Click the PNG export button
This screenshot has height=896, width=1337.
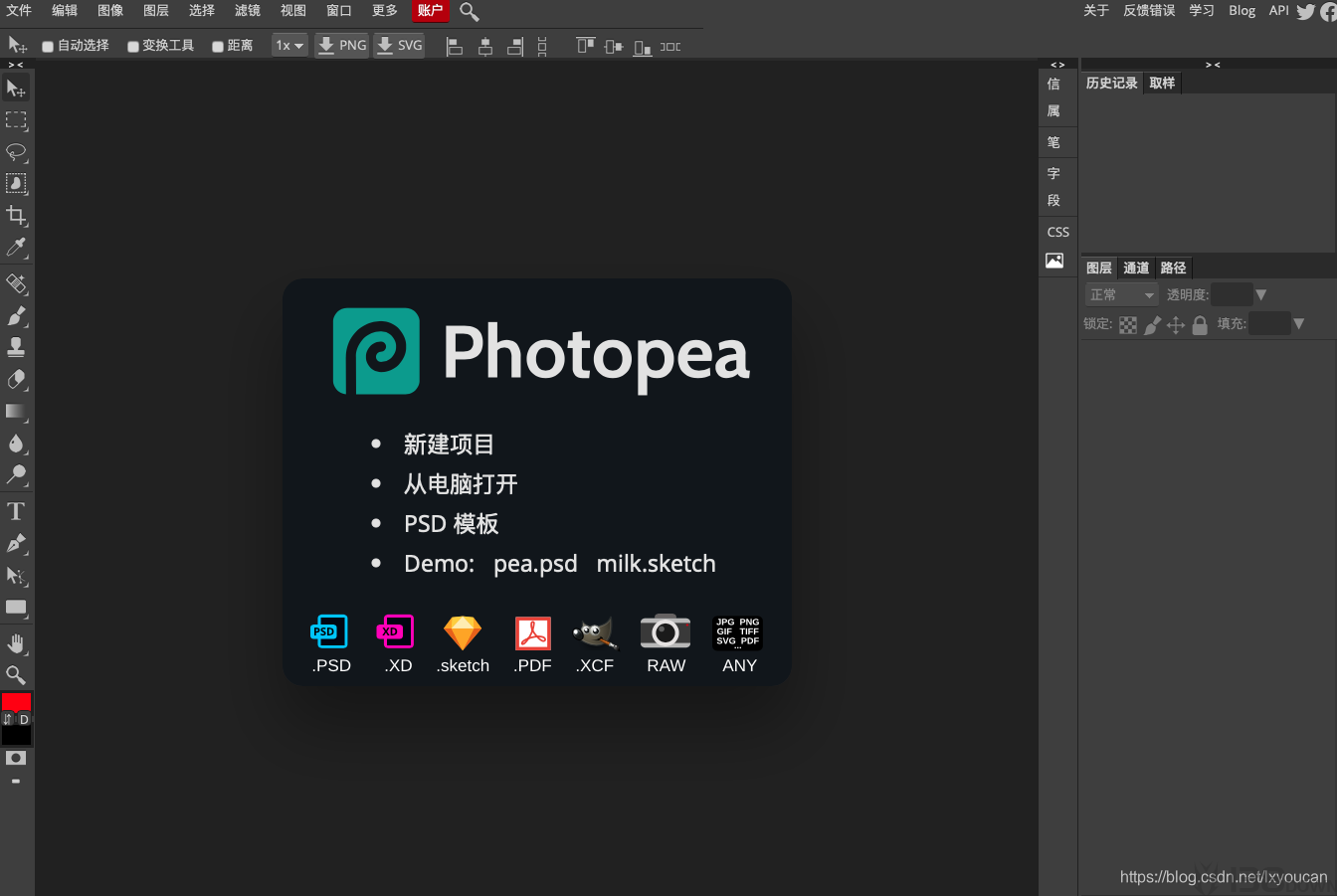(341, 46)
